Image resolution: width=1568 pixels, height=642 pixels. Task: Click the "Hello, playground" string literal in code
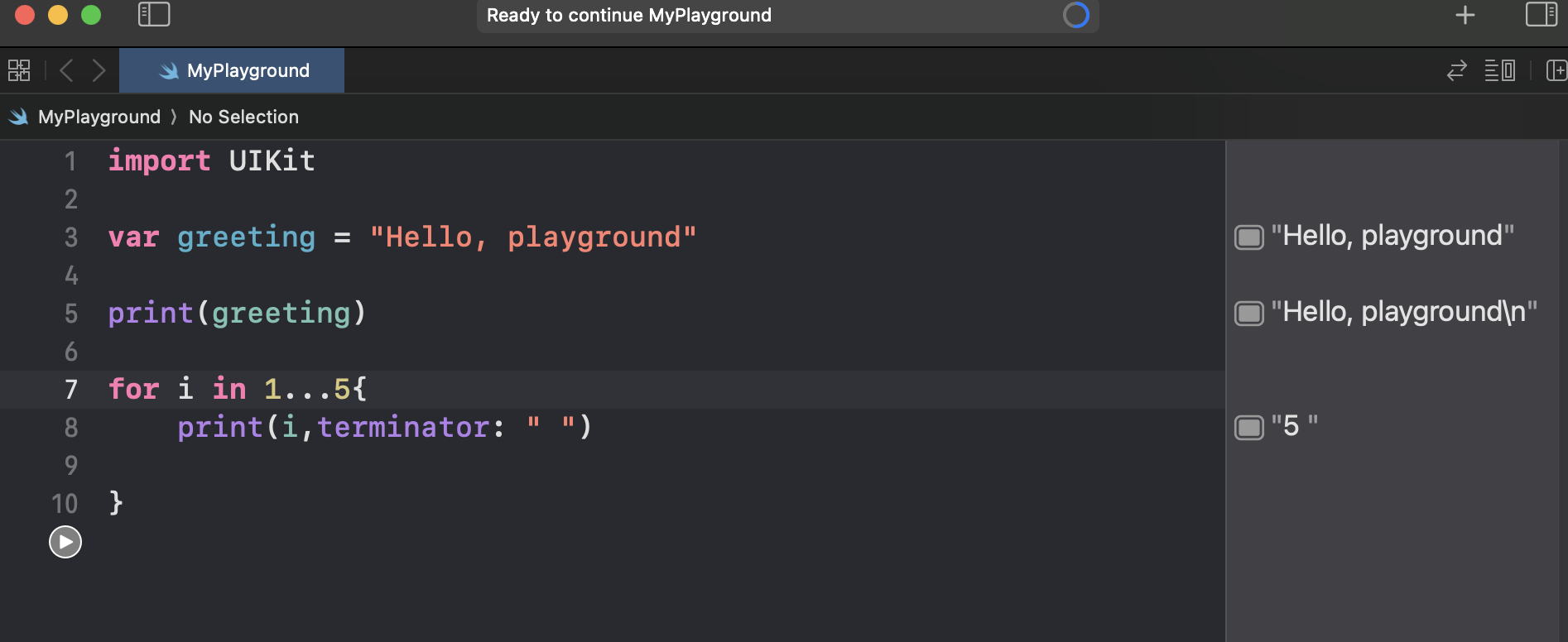click(x=533, y=237)
